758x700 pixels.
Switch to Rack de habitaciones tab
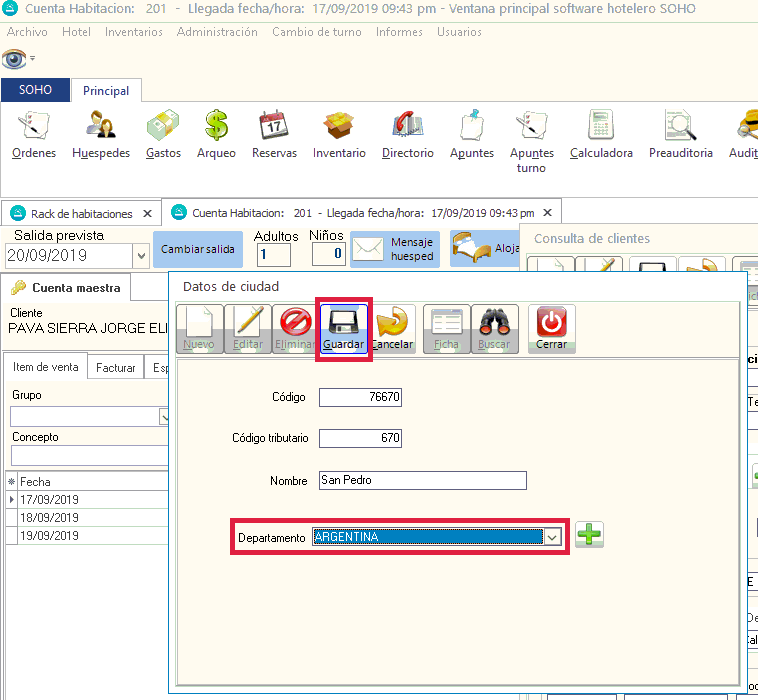[82, 214]
